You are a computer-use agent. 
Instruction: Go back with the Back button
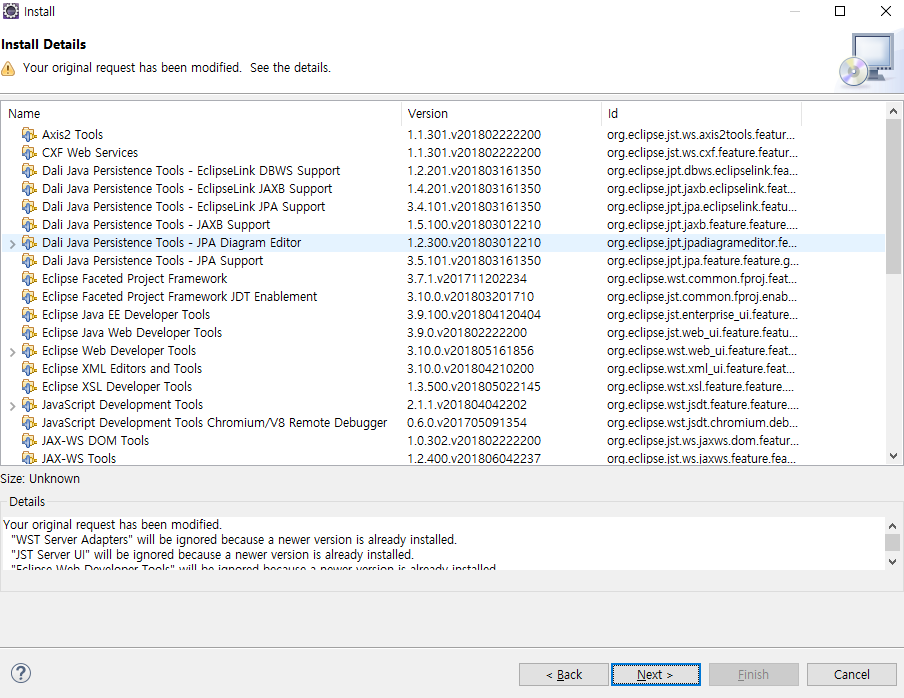coord(563,674)
